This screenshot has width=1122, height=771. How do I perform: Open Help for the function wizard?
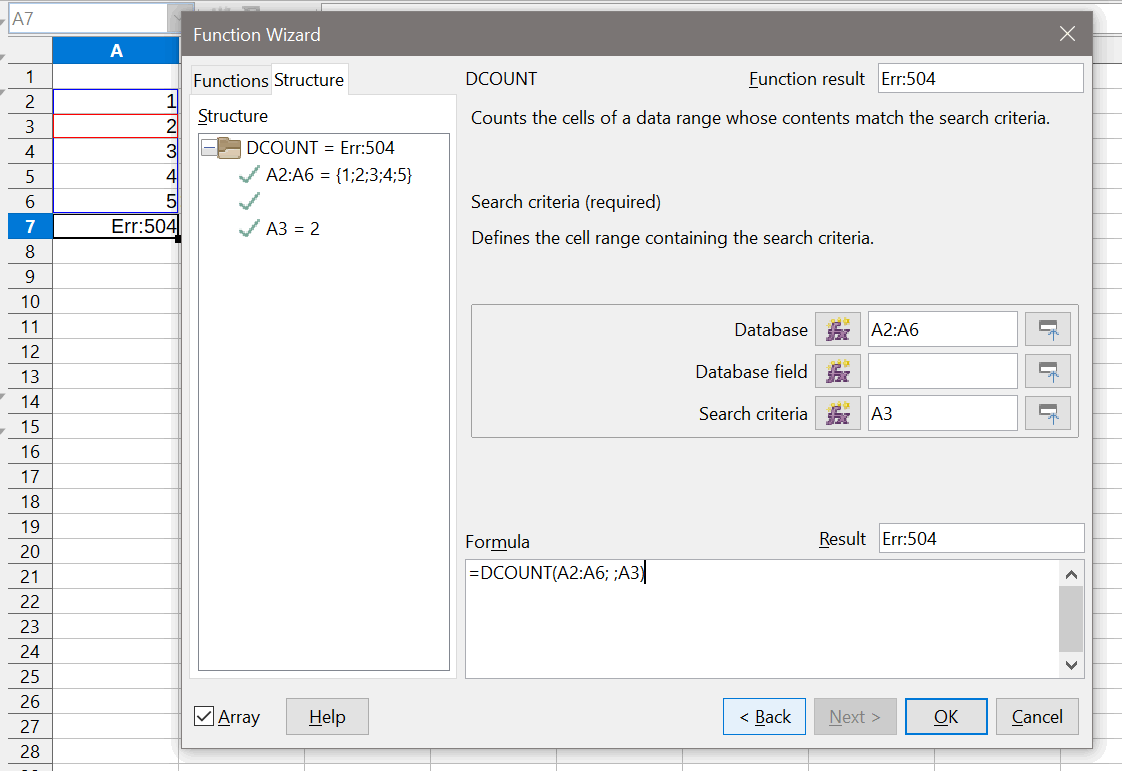[x=327, y=716]
